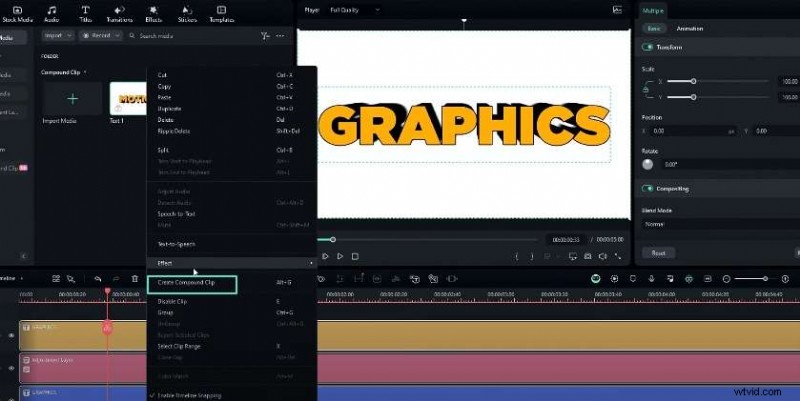The height and width of the screenshot is (401, 800).
Task: Open the Stickers tab
Action: [x=187, y=14]
